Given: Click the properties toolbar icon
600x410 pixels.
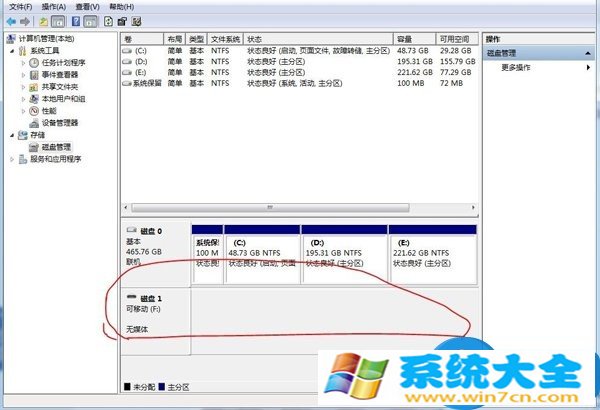Looking at the screenshot, I should pos(122,21).
